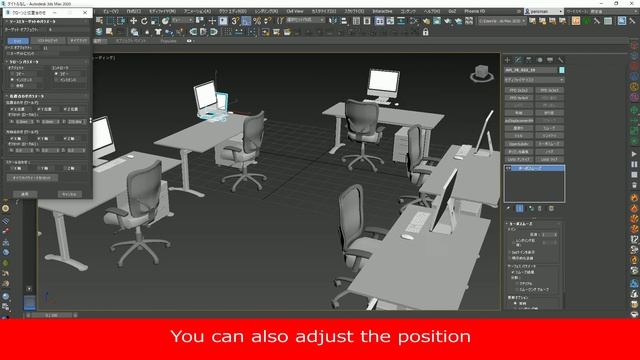This screenshot has height=360, width=640.
Task: Switch to the Motion command panel tab
Action: (x=540, y=60)
